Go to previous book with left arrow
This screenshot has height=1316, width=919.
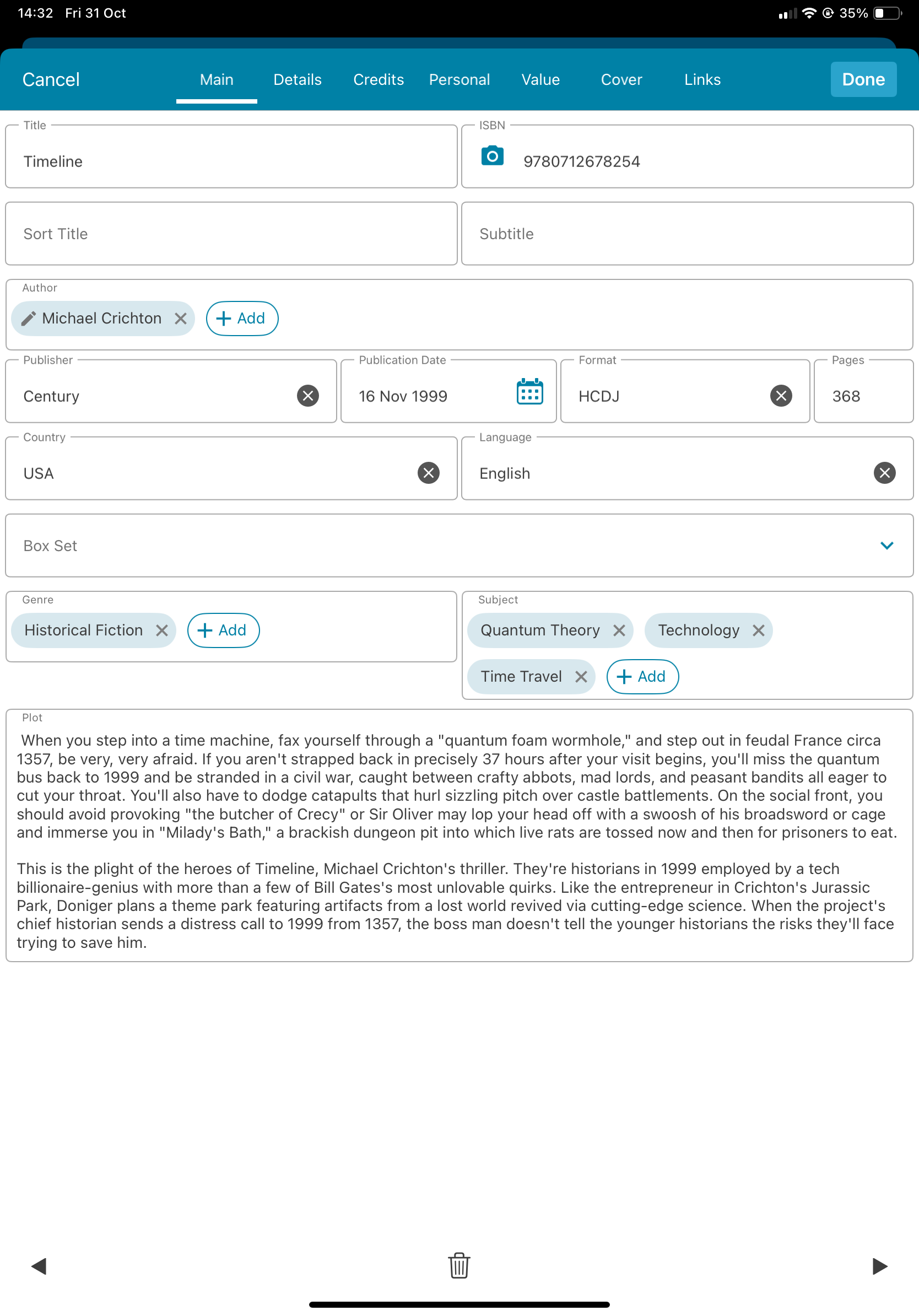pos(39,1265)
